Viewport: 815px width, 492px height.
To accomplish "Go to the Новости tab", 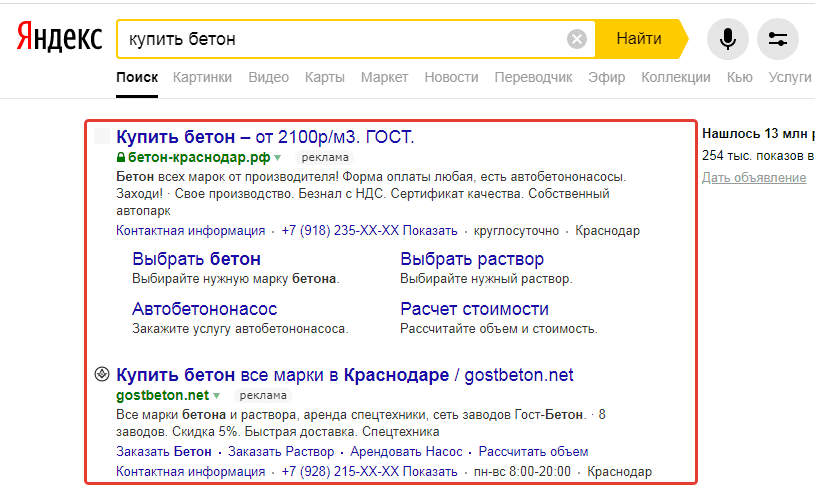I will (451, 77).
